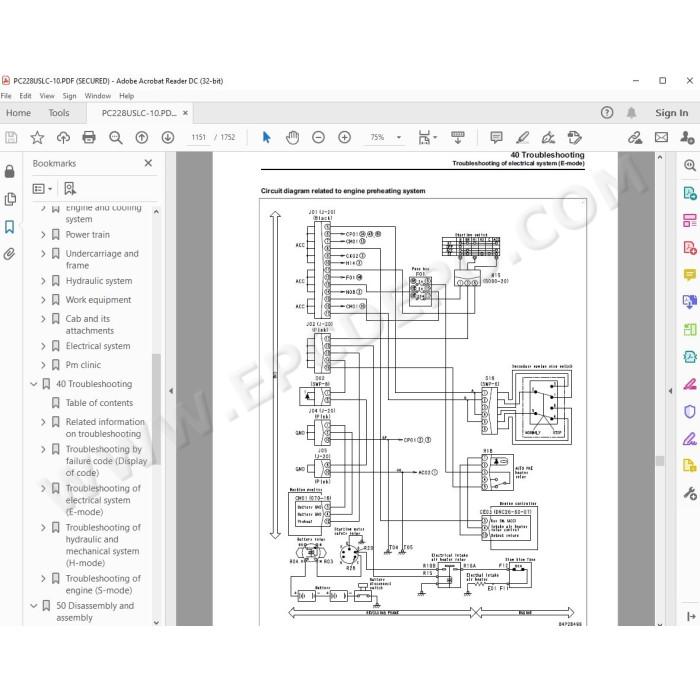Select the highlight text tool
Screen dimensions: 700x700
coord(522,138)
